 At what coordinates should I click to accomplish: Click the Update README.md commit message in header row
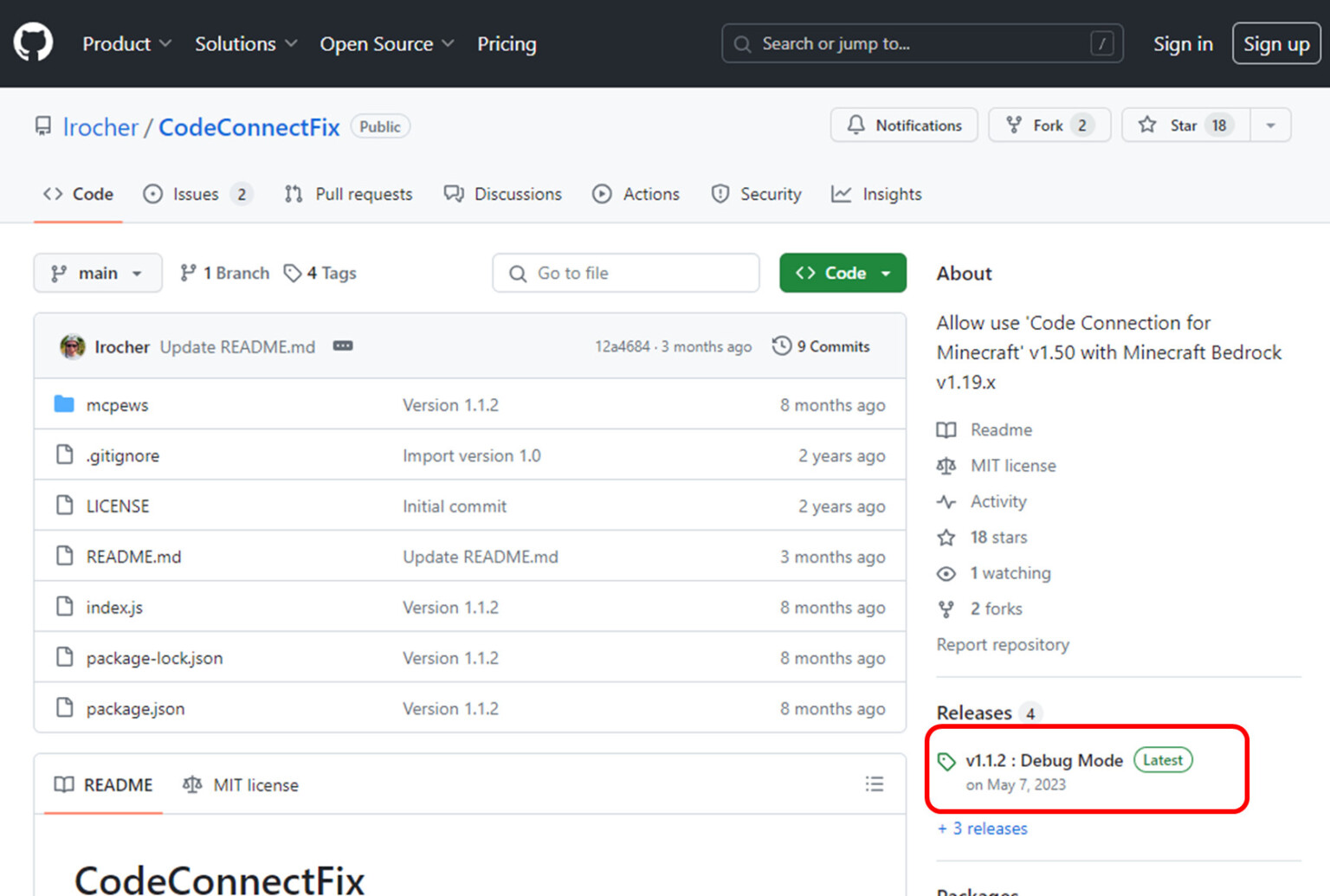(237, 346)
